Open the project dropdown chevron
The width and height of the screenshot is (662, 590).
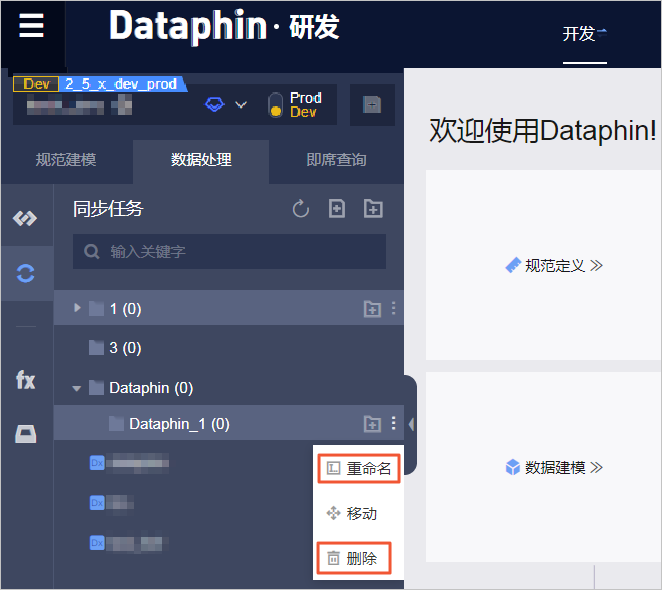tap(241, 104)
